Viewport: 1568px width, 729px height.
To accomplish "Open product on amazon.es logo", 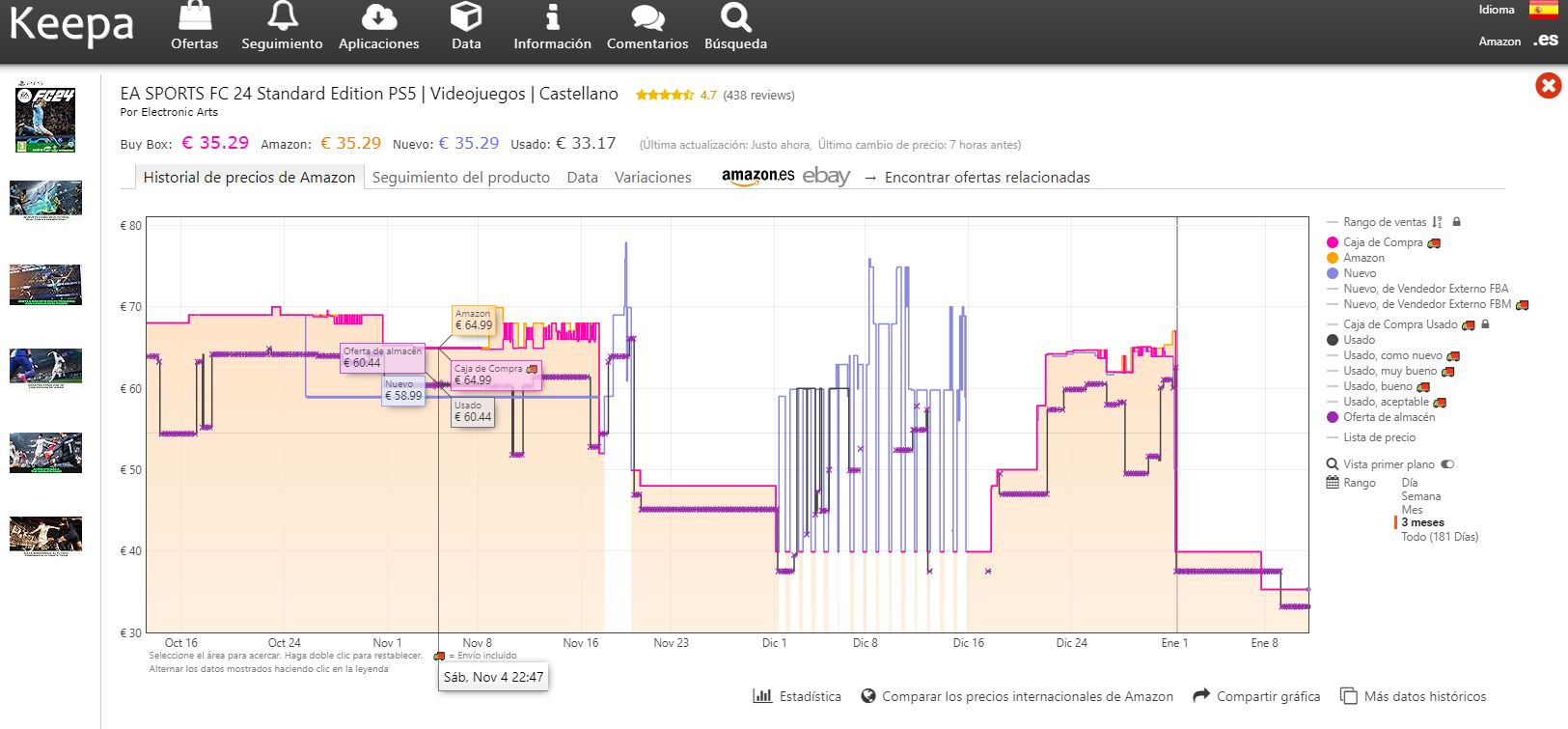I will click(757, 176).
